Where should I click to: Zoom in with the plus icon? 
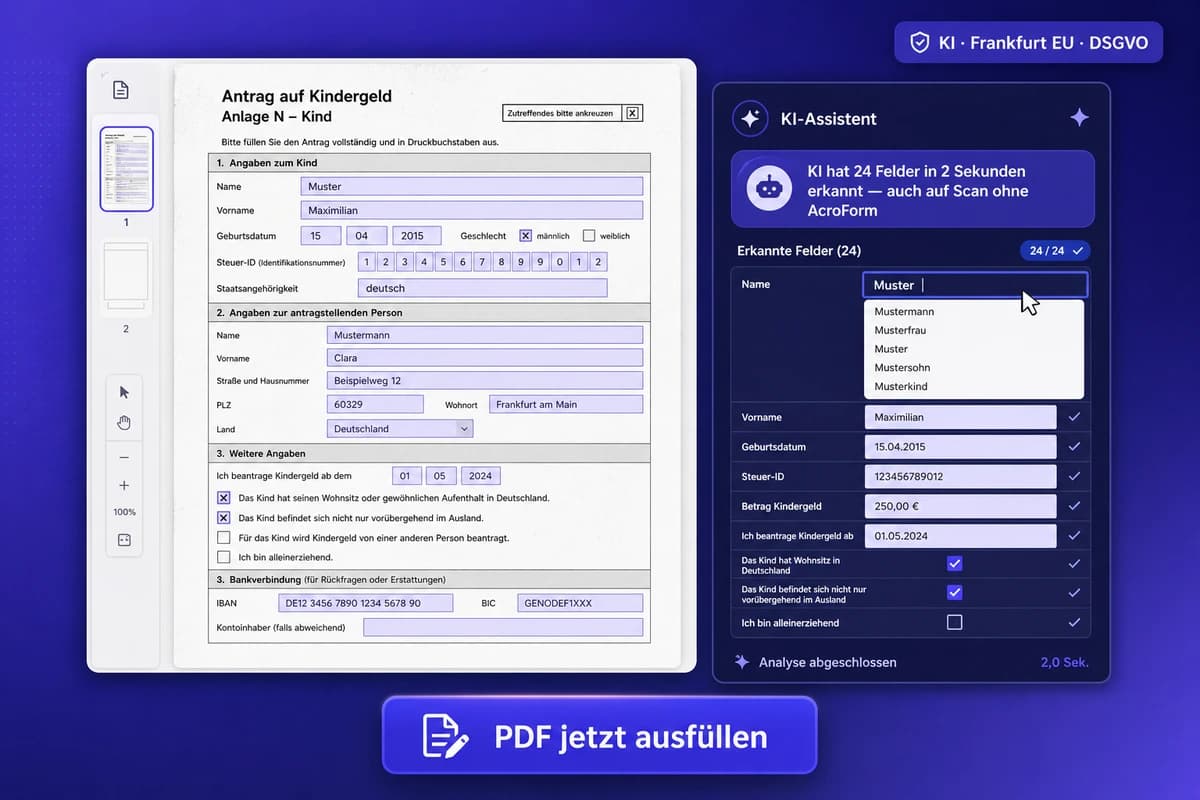tap(124, 486)
